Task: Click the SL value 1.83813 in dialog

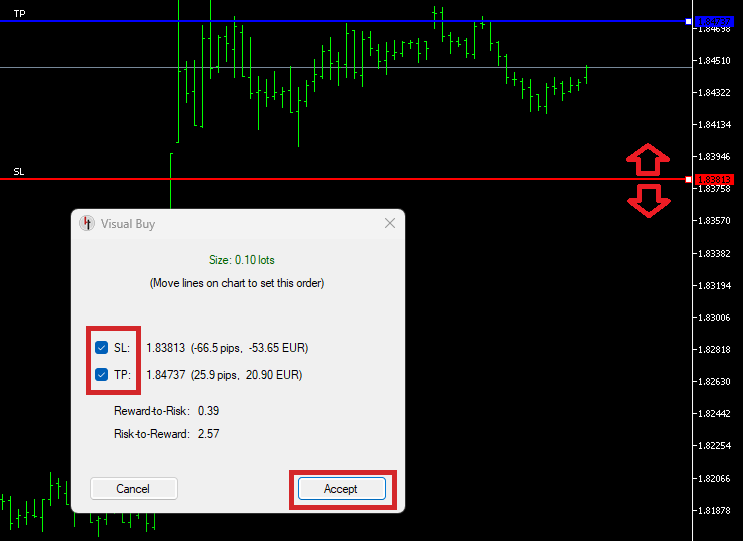Action: tap(165, 348)
